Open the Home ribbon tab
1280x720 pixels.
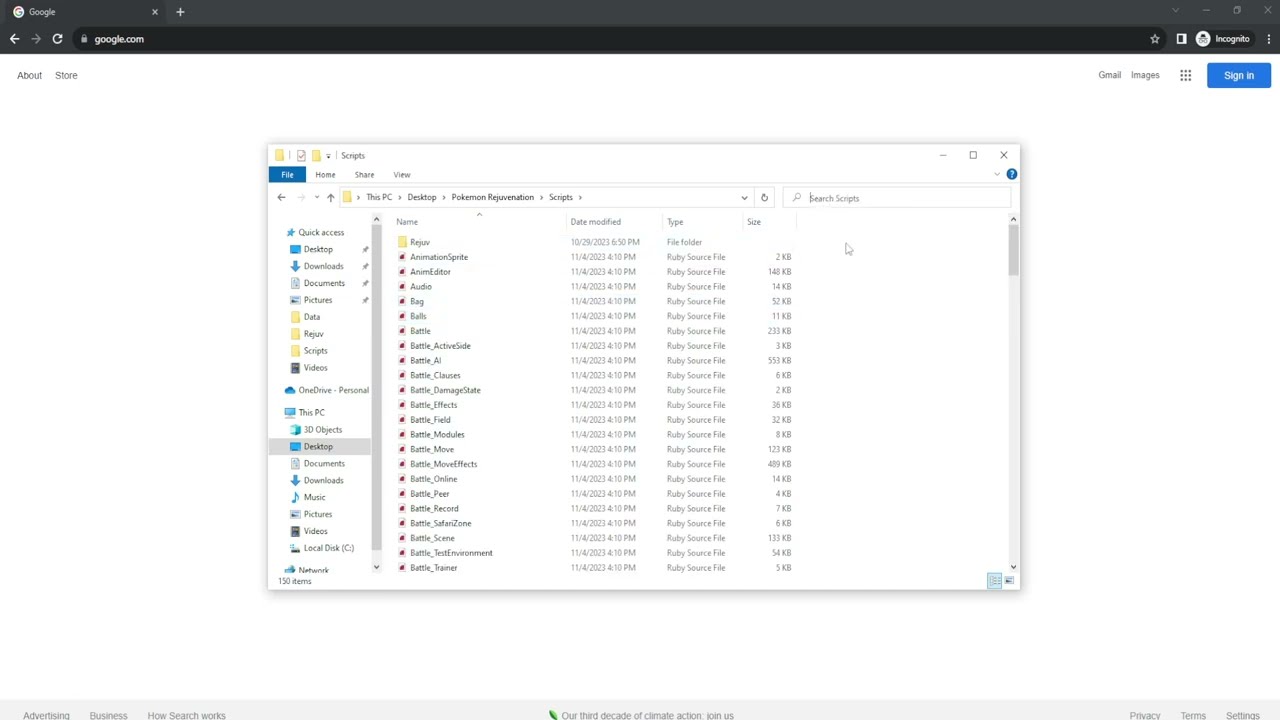pyautogui.click(x=325, y=175)
